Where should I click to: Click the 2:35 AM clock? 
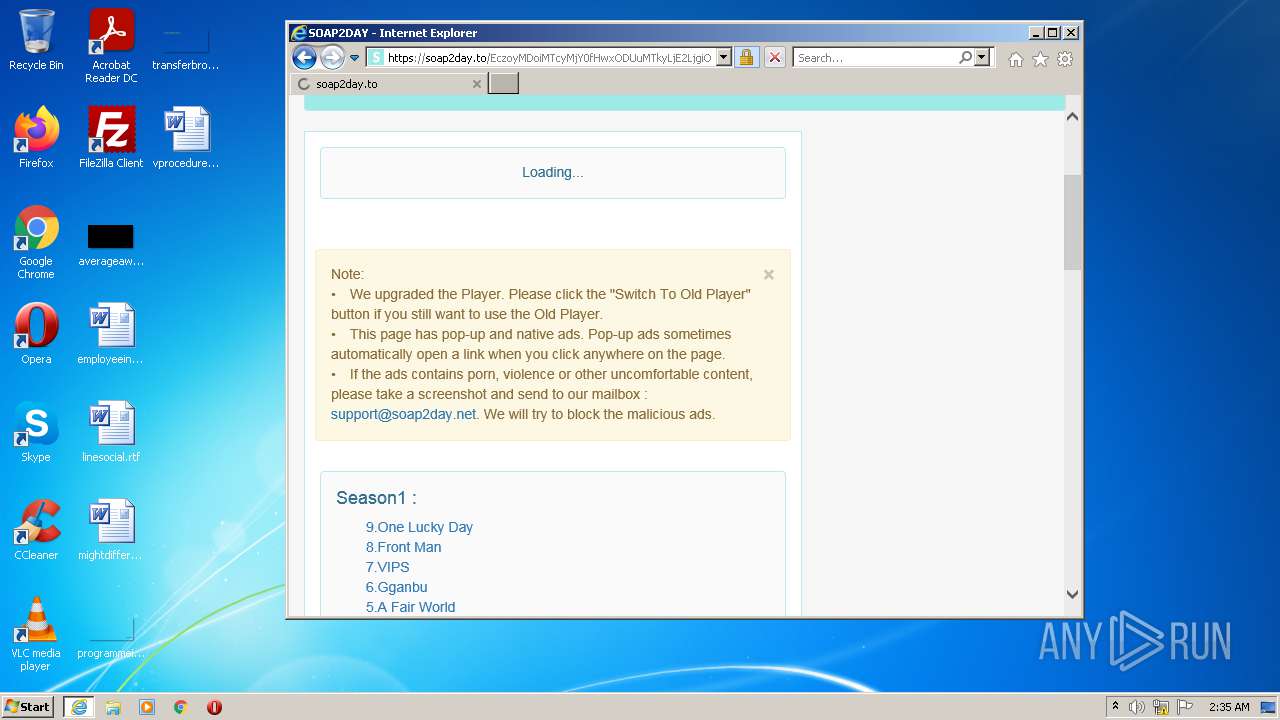[1229, 707]
